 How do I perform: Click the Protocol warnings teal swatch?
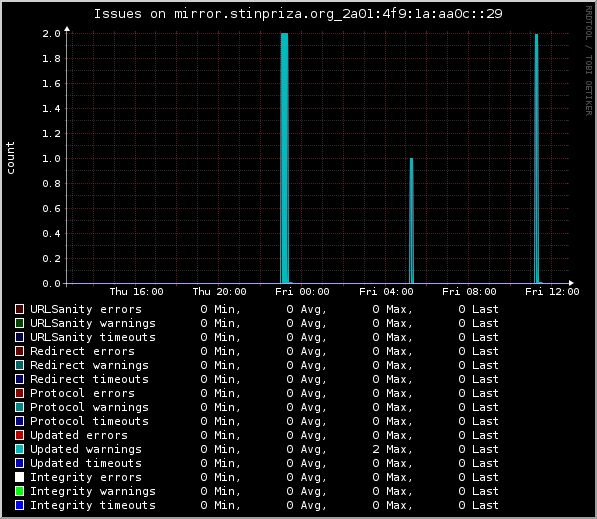click(19, 407)
